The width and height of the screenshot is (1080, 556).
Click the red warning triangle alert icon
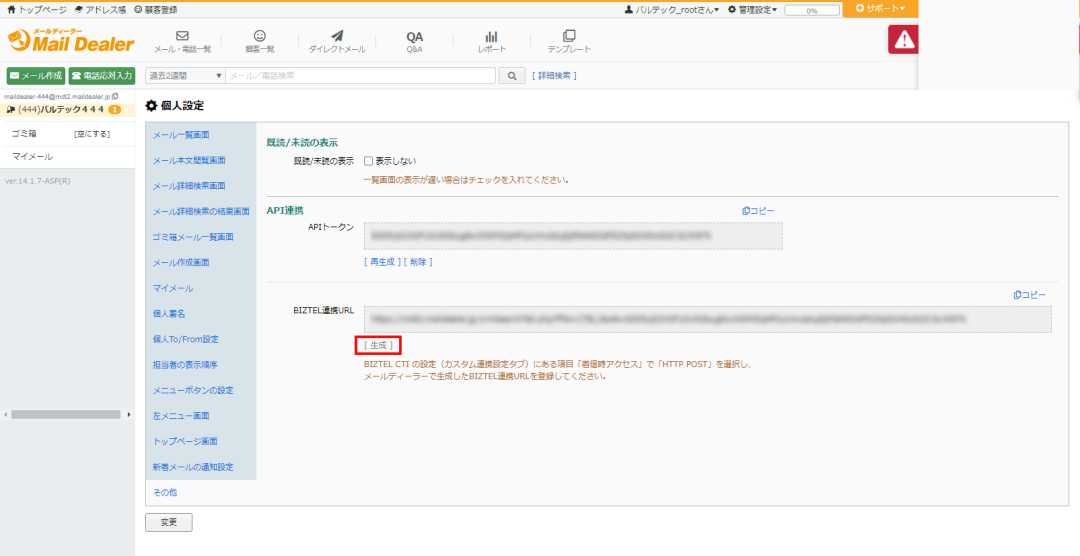pos(904,39)
